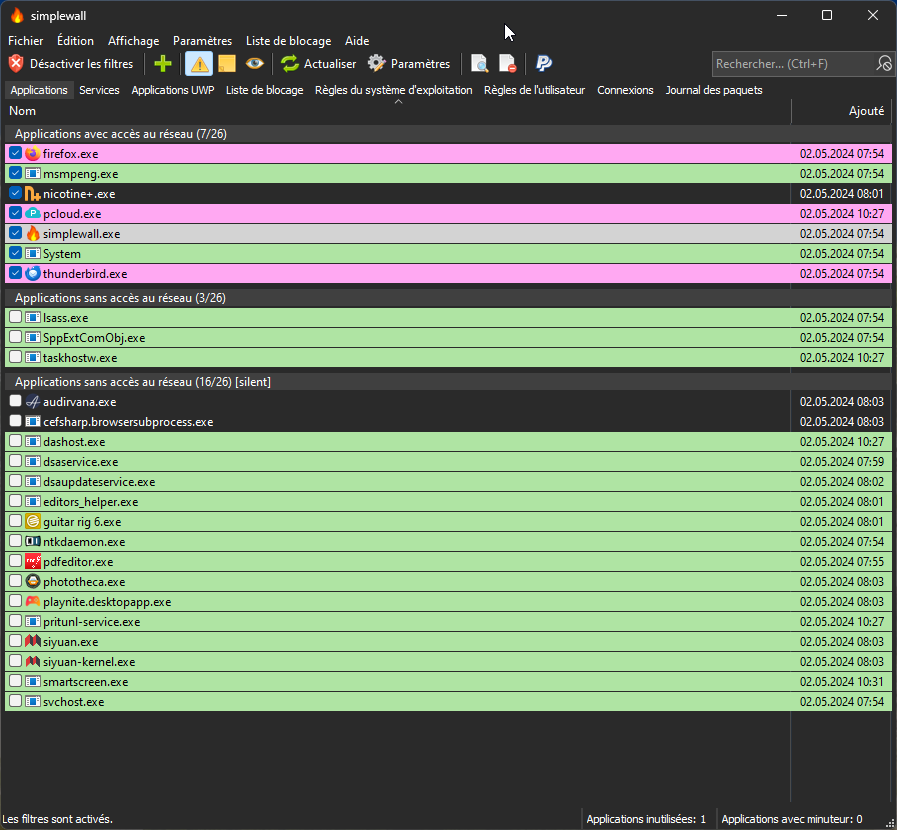
Task: Switch to the Services tab
Action: [100, 90]
